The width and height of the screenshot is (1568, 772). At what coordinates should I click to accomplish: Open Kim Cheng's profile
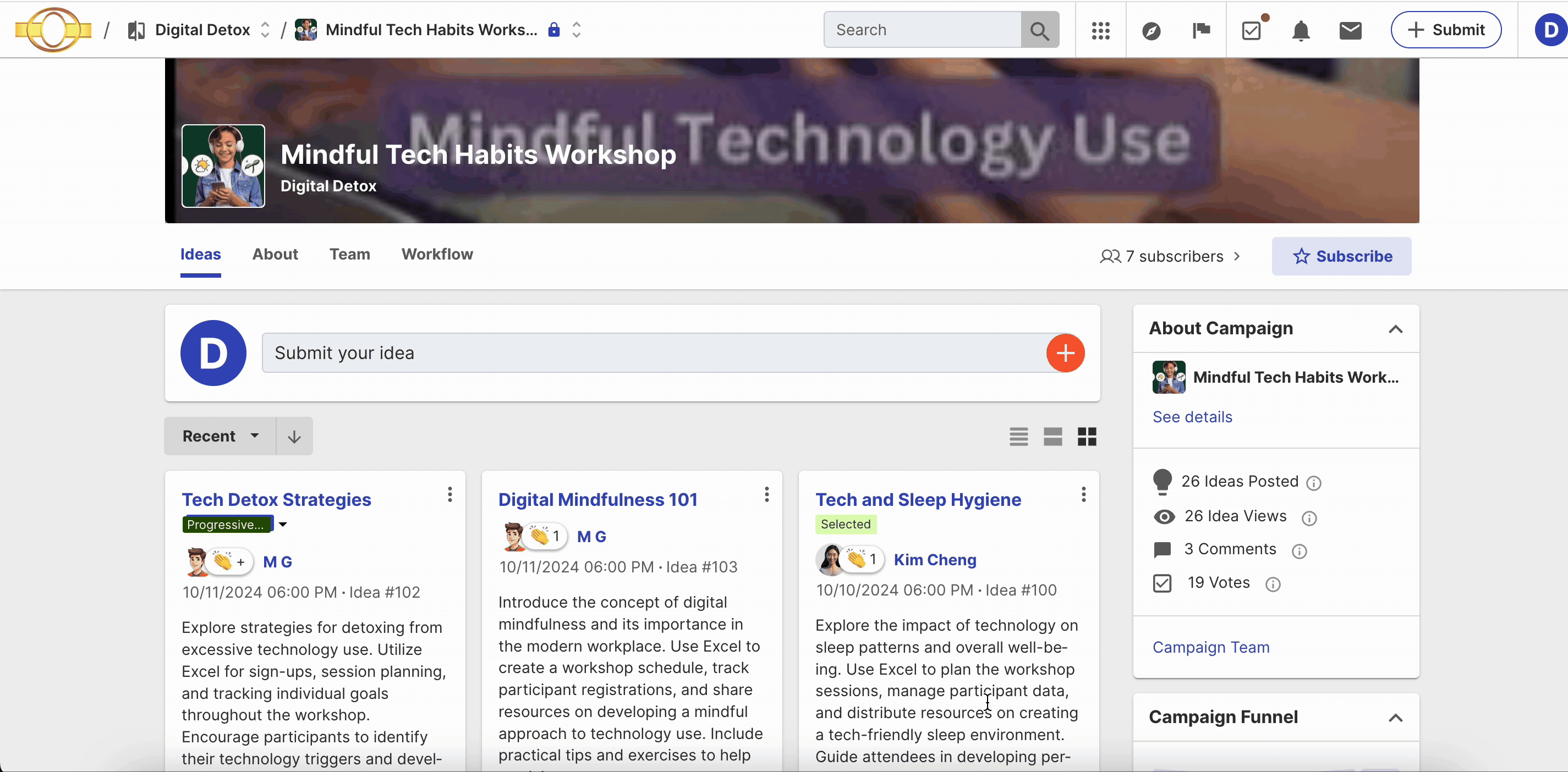pos(935,560)
